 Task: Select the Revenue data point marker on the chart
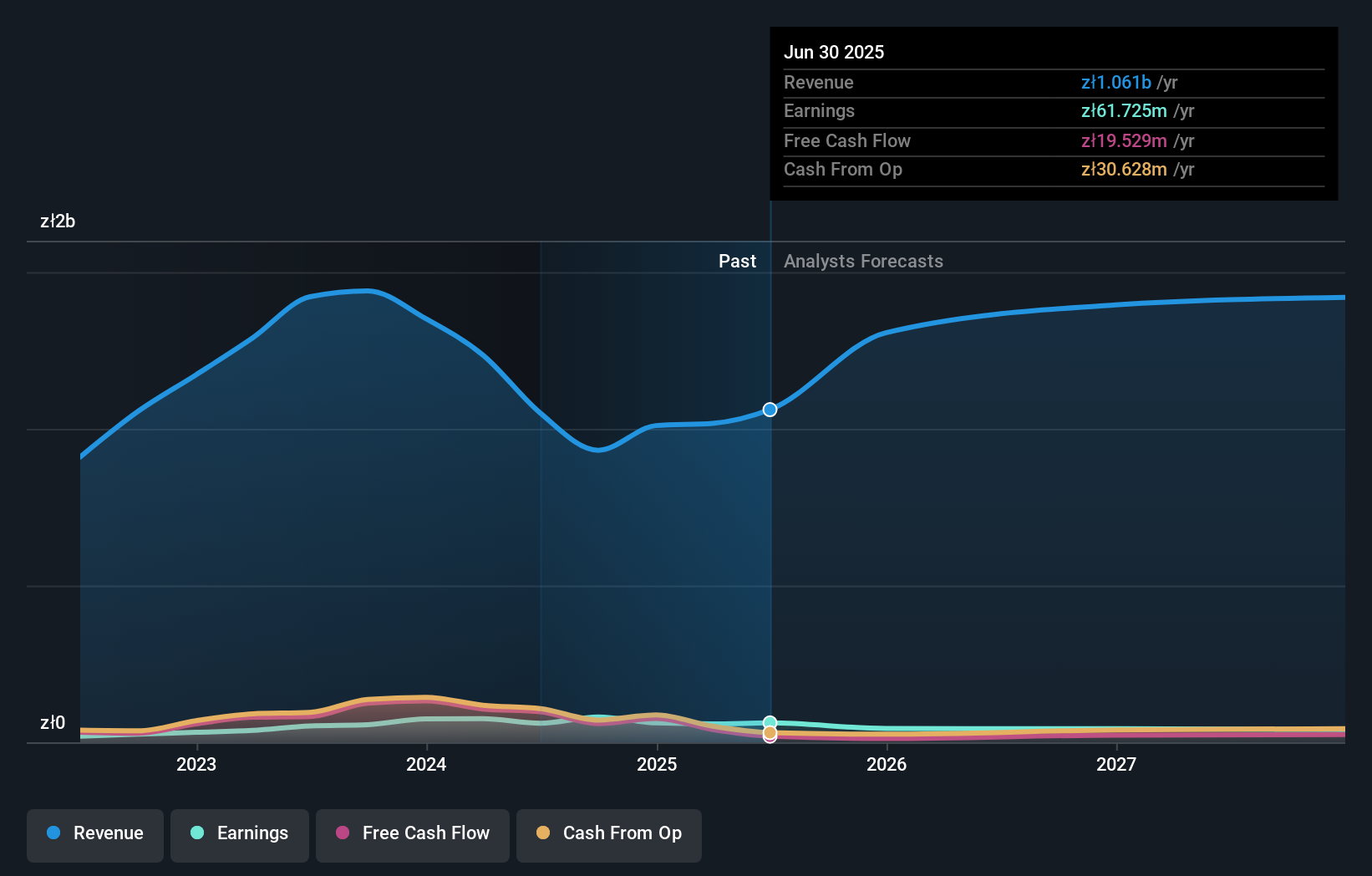(769, 410)
